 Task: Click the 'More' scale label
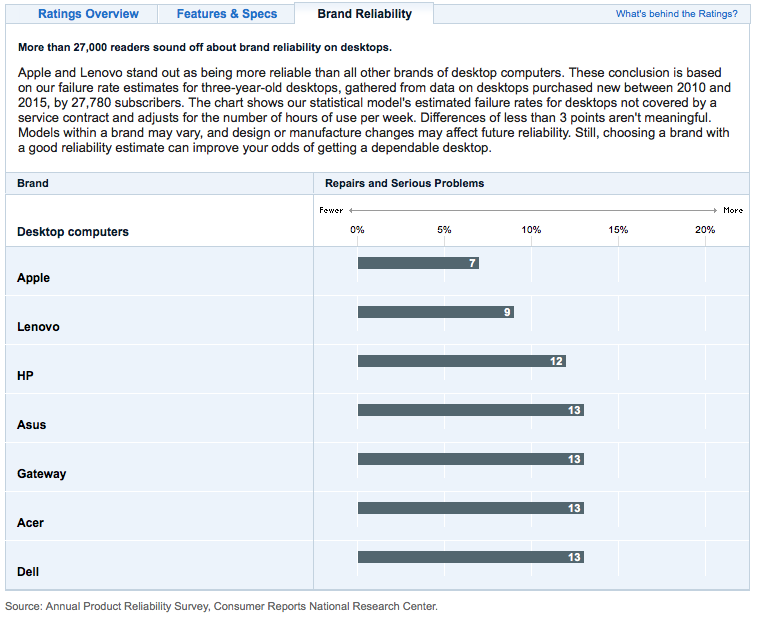pos(733,210)
